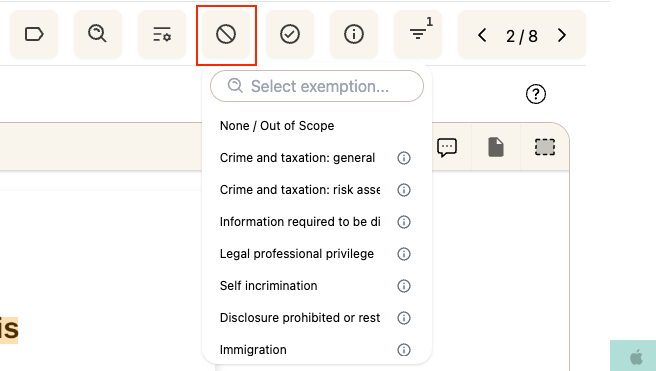
Task: Show info for Information required to be disclosed
Action: pyautogui.click(x=404, y=222)
